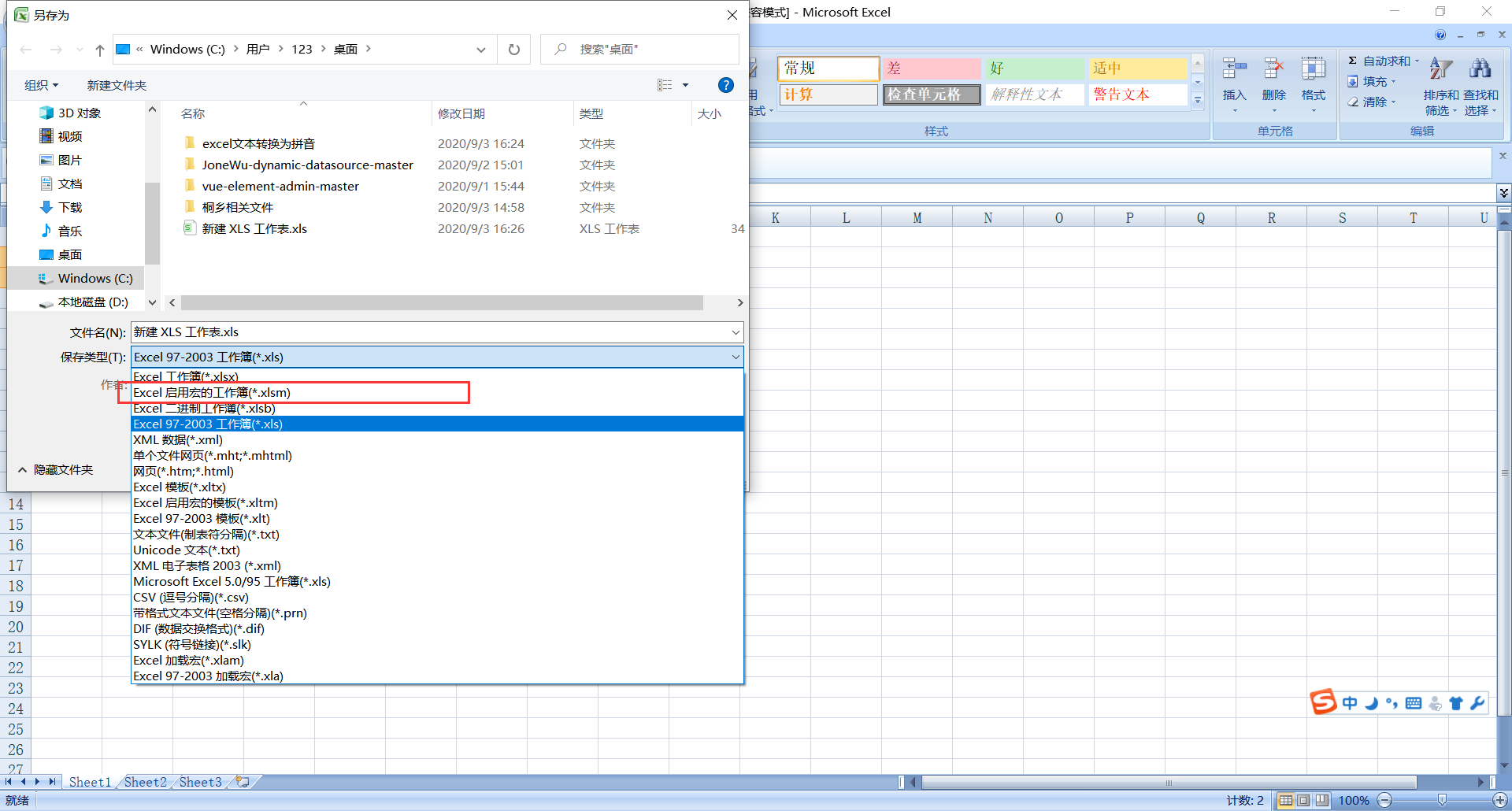The width and height of the screenshot is (1512, 811).
Task: Open the view options dropdown arrow
Action: (x=685, y=85)
